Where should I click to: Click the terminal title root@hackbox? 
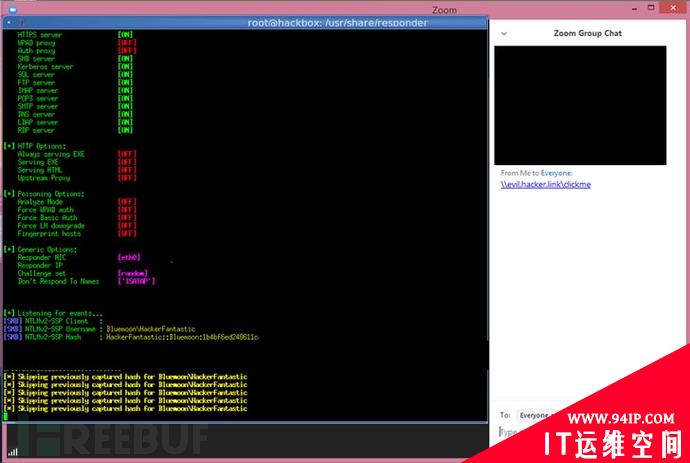pyautogui.click(x=337, y=23)
